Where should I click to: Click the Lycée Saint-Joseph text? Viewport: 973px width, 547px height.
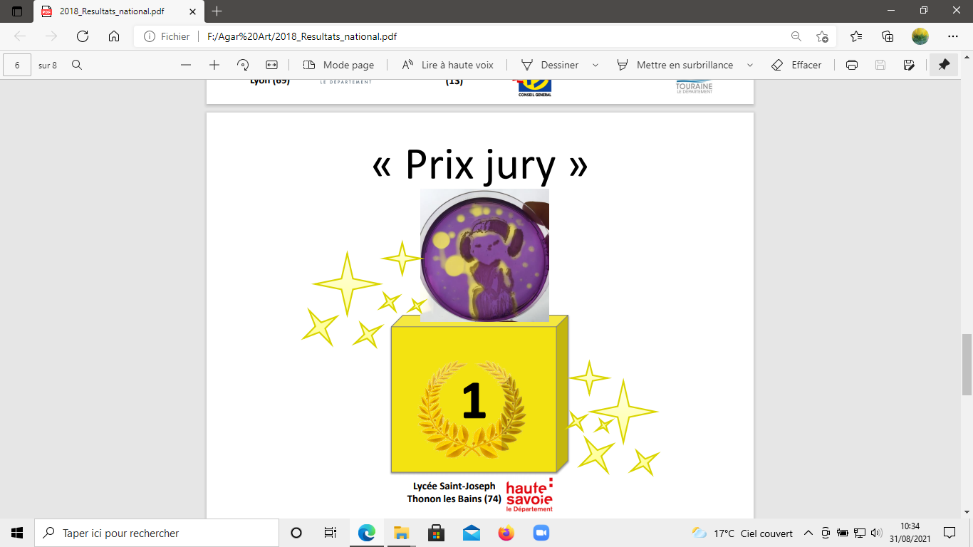coord(454,486)
